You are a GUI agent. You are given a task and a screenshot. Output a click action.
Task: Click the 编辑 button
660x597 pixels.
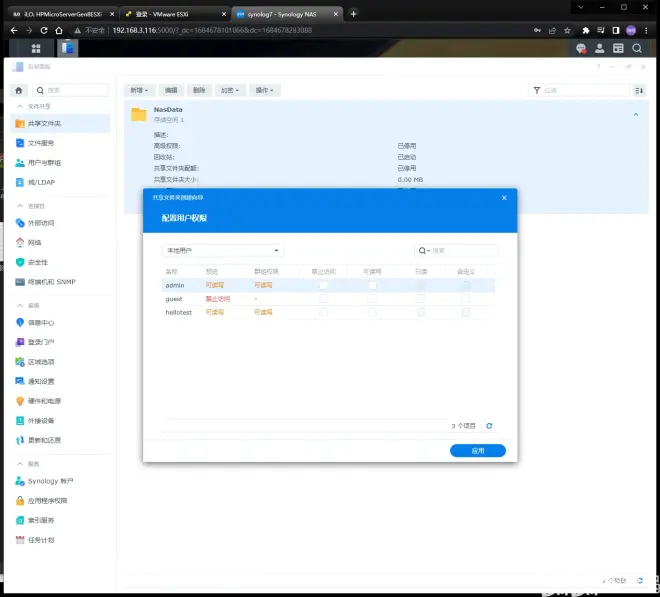click(171, 90)
